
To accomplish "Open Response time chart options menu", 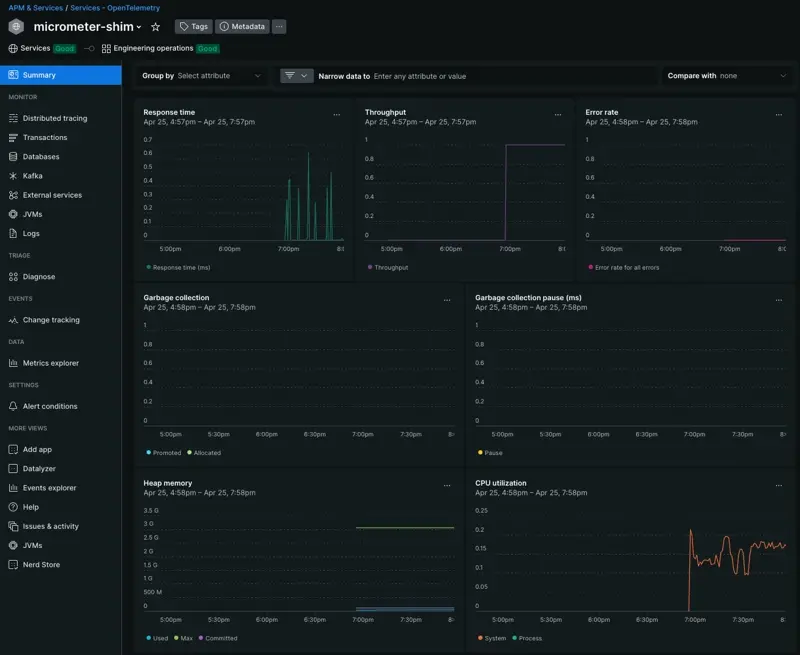I will click(x=337, y=115).
